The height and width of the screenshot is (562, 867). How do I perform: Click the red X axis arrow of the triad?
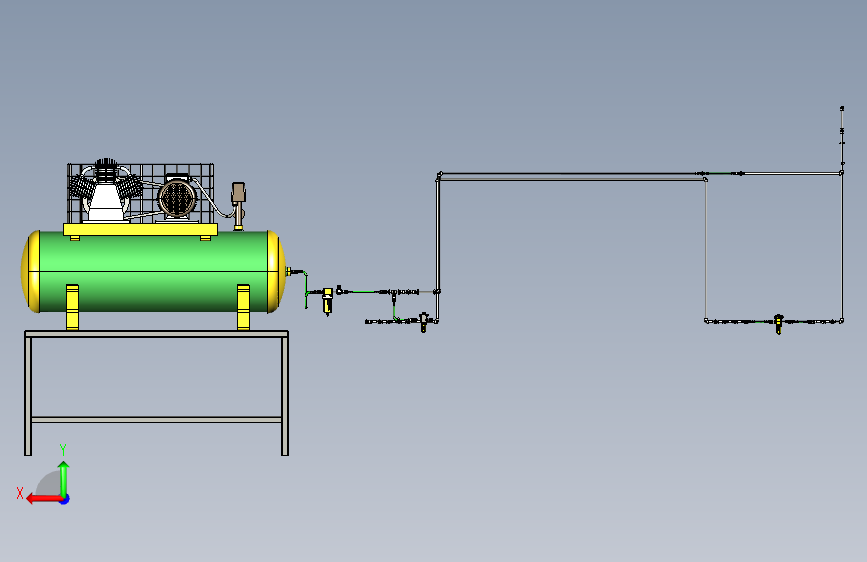44,499
